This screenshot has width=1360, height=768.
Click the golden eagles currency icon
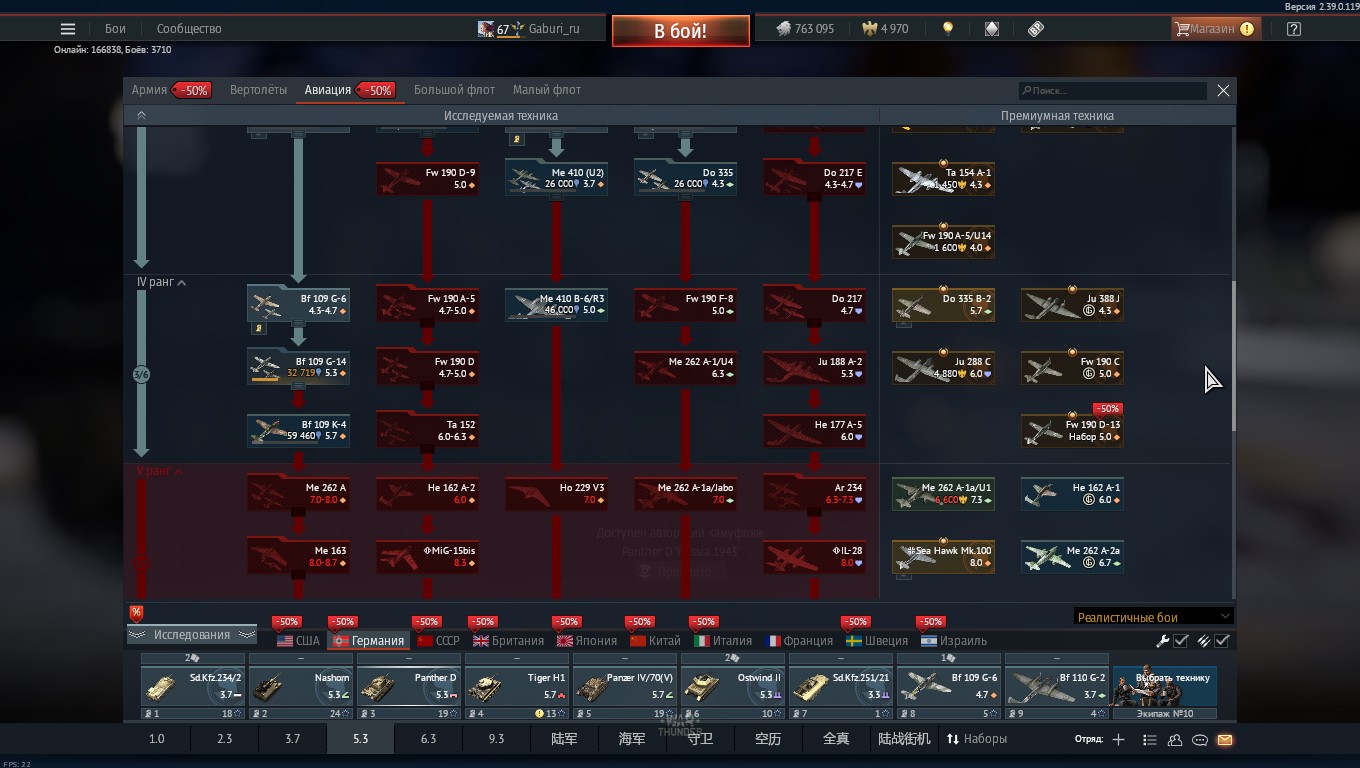click(x=869, y=29)
